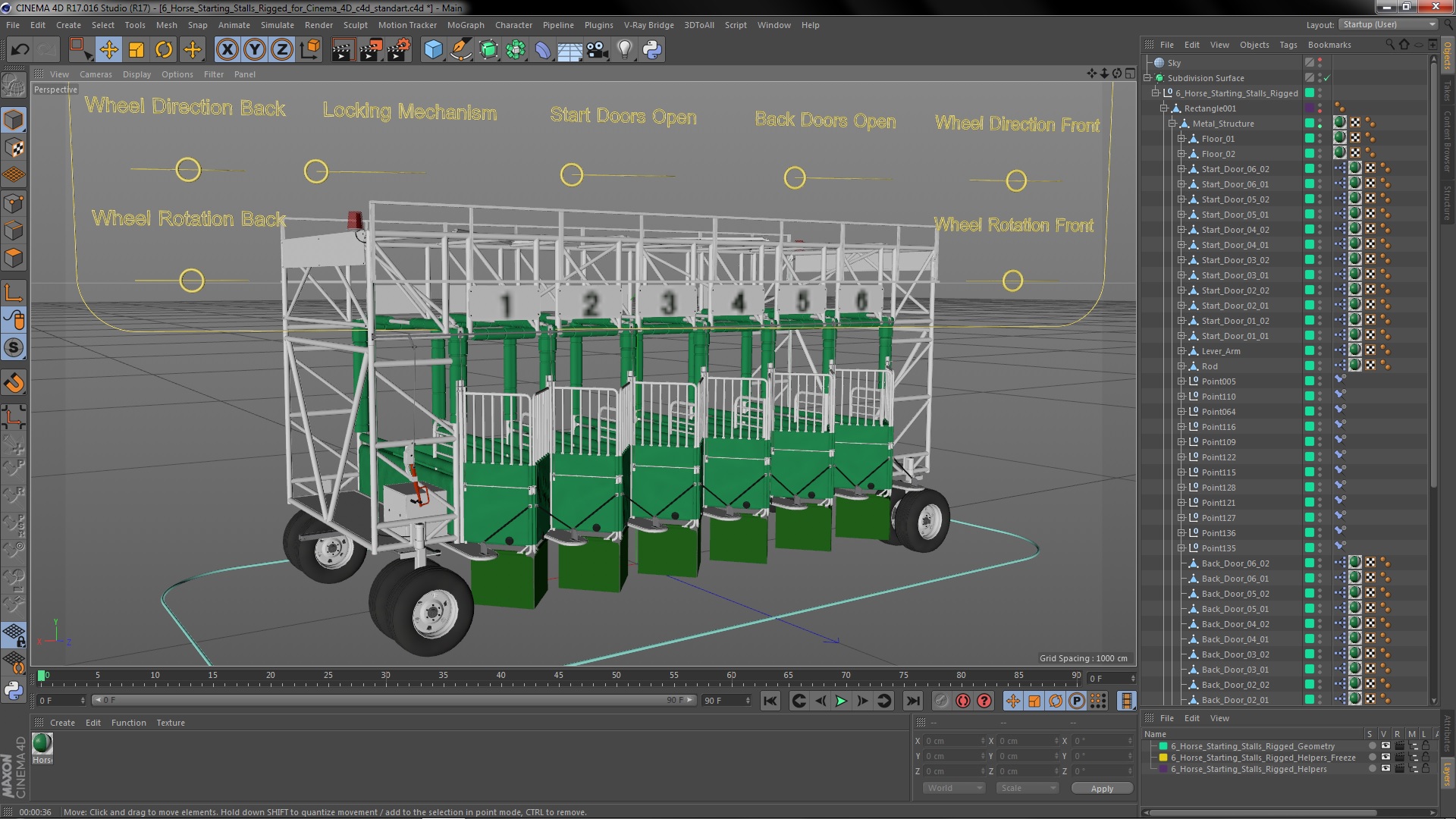This screenshot has height=819, width=1456.
Task: Switch to Points mode
Action: click(14, 203)
